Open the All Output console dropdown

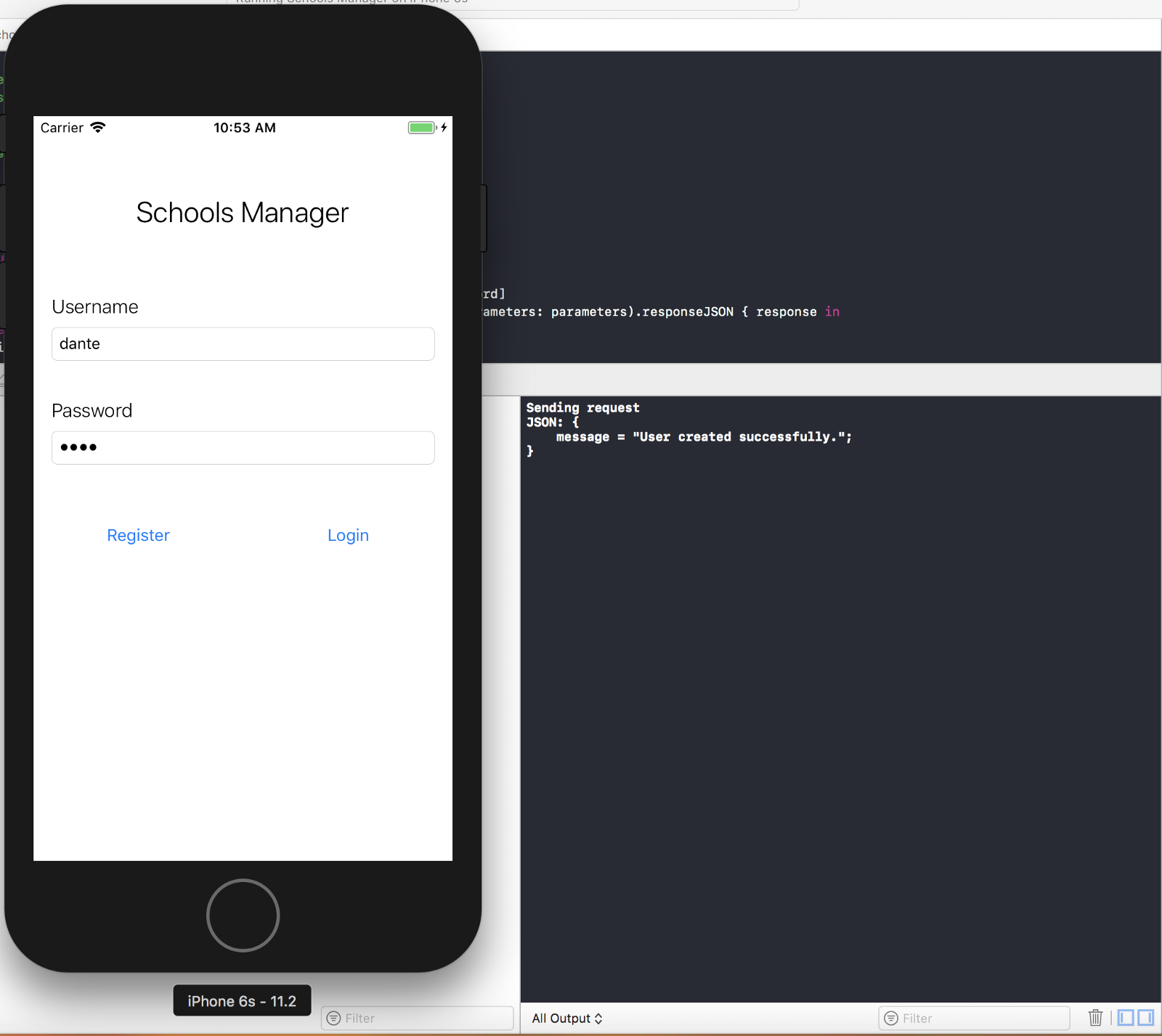click(x=567, y=1019)
